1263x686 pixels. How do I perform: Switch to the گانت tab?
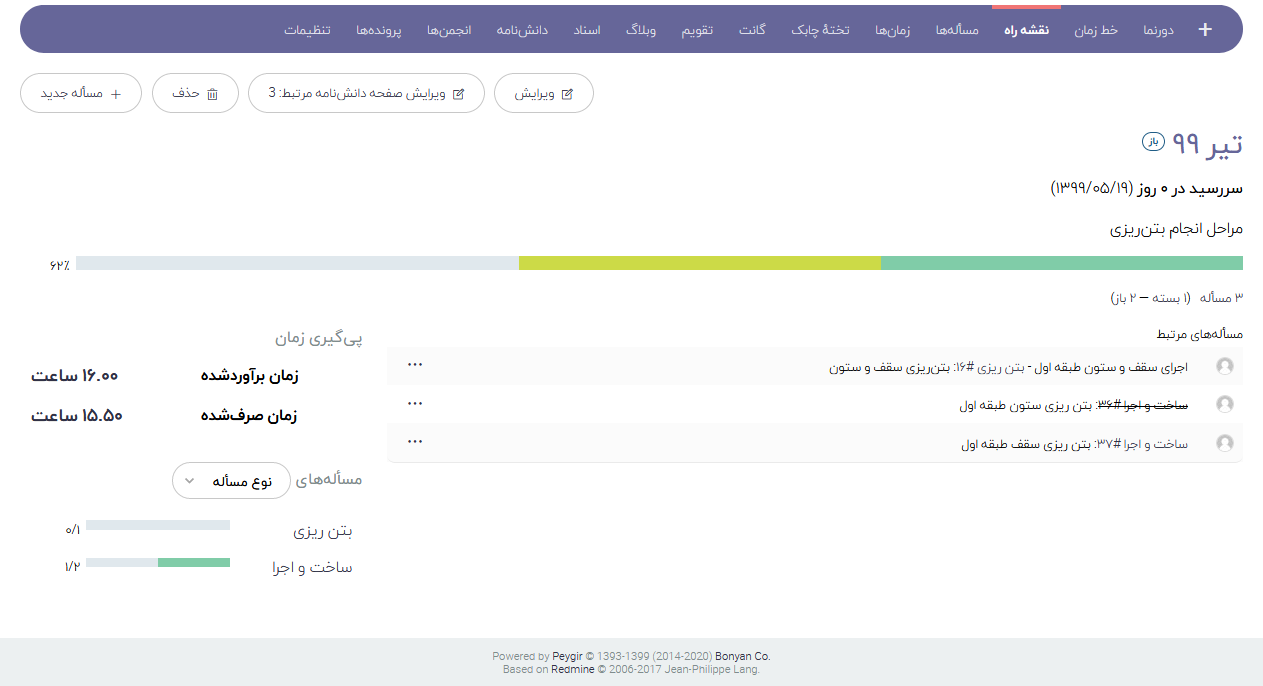[752, 30]
